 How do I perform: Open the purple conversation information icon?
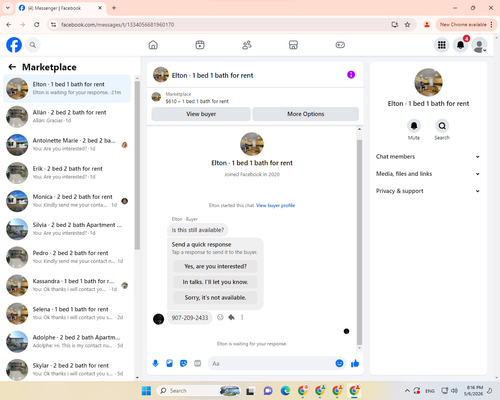click(351, 75)
